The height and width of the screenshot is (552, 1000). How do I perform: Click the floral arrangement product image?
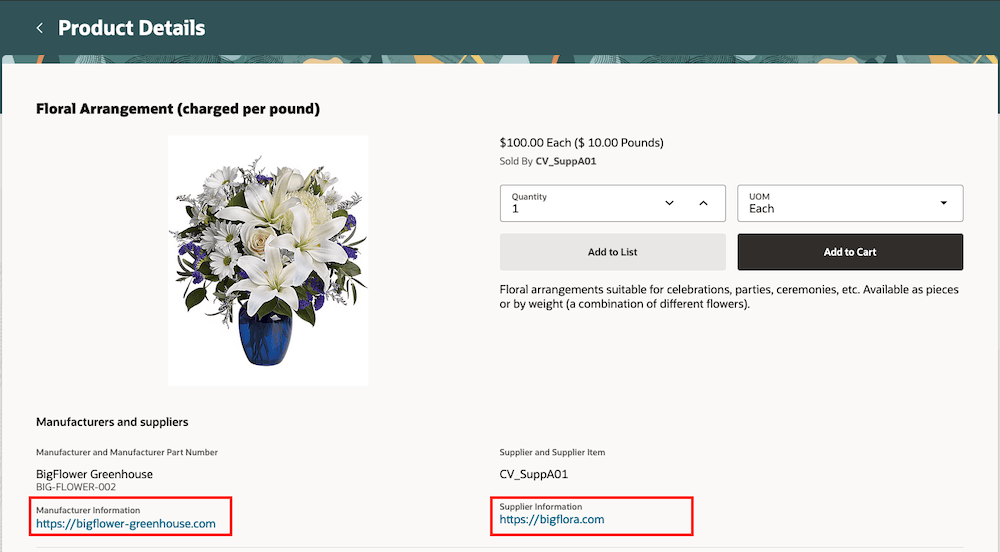coord(268,260)
